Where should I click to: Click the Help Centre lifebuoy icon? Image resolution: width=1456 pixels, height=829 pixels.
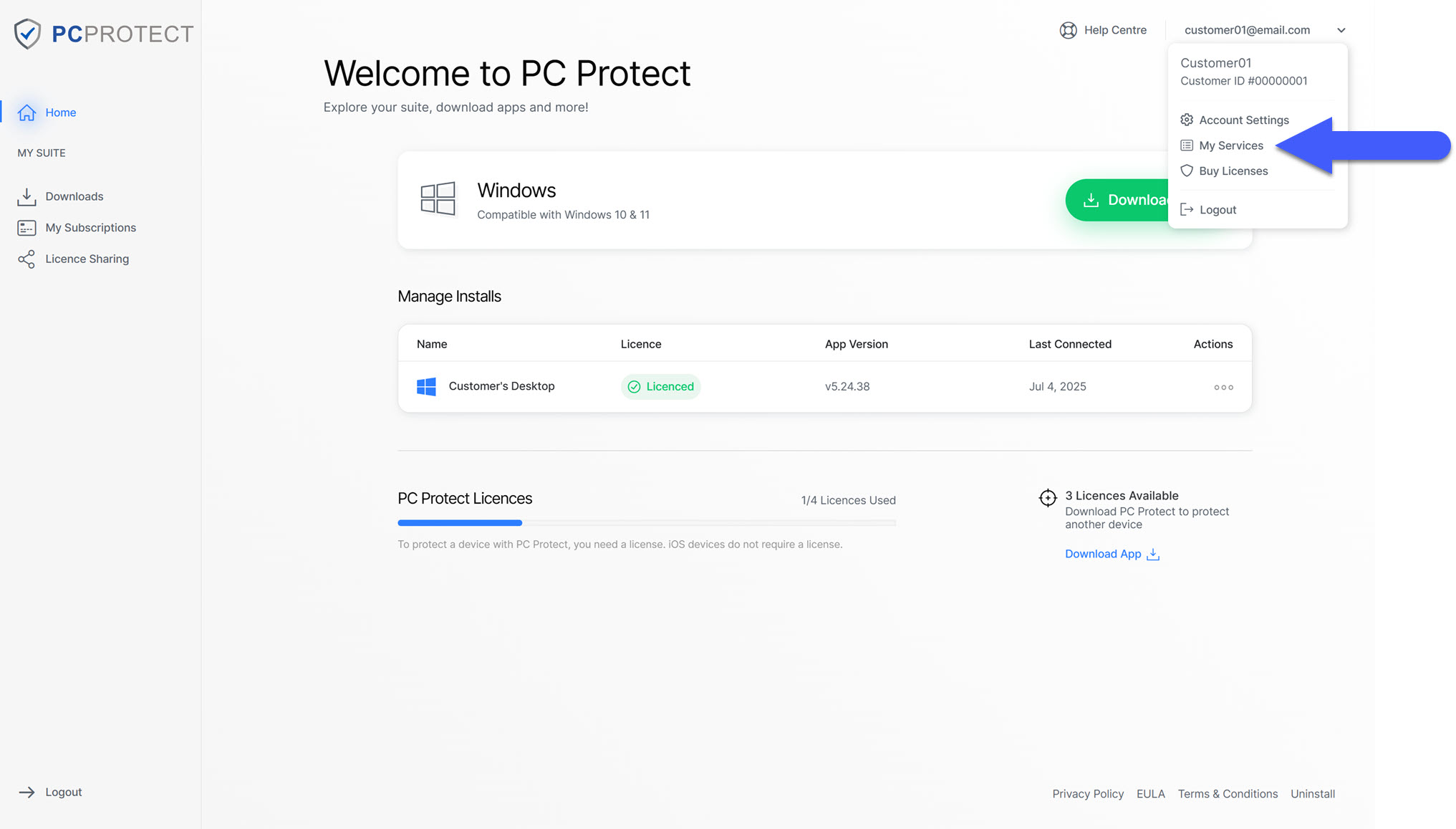point(1068,30)
